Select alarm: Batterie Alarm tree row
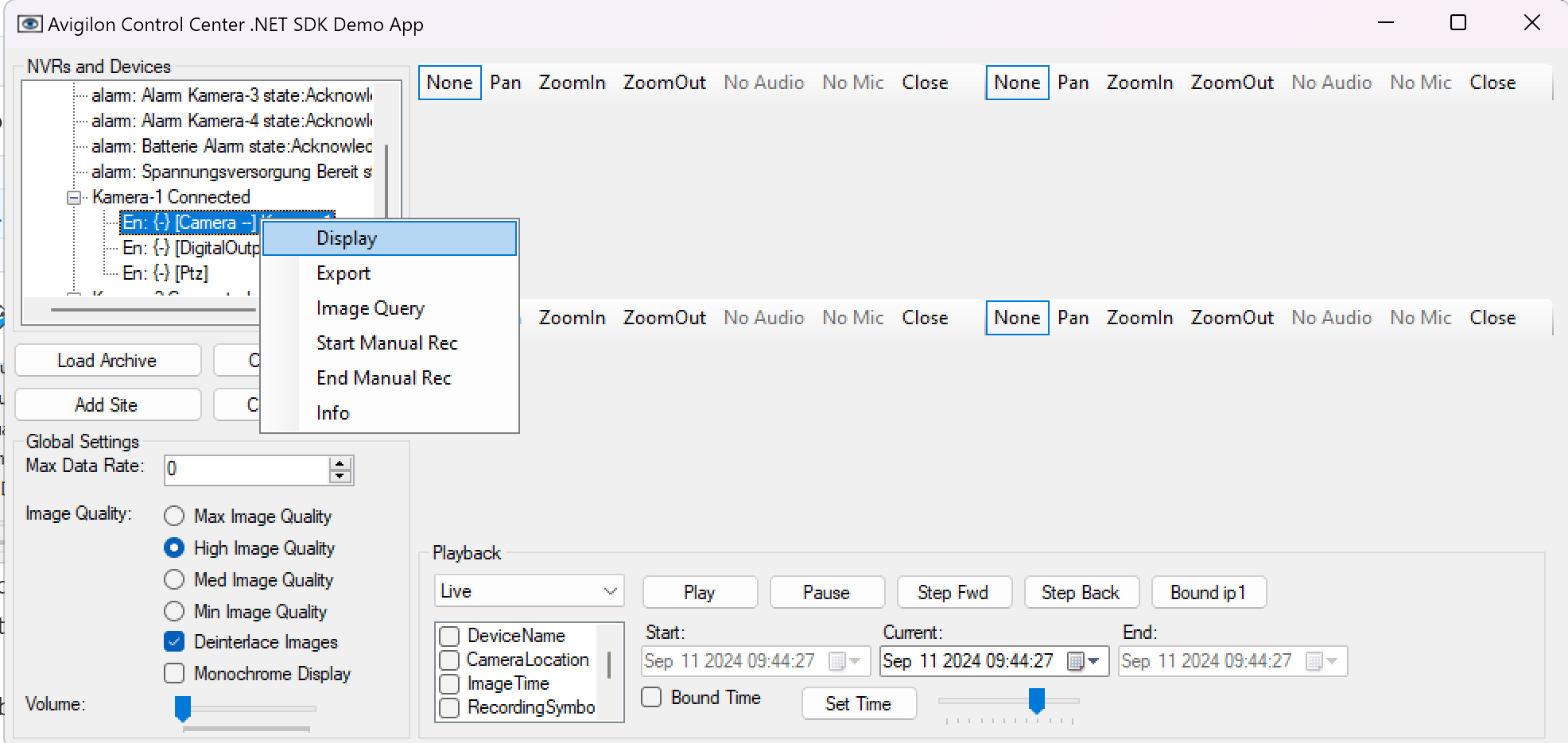1568x743 pixels. pos(231,146)
